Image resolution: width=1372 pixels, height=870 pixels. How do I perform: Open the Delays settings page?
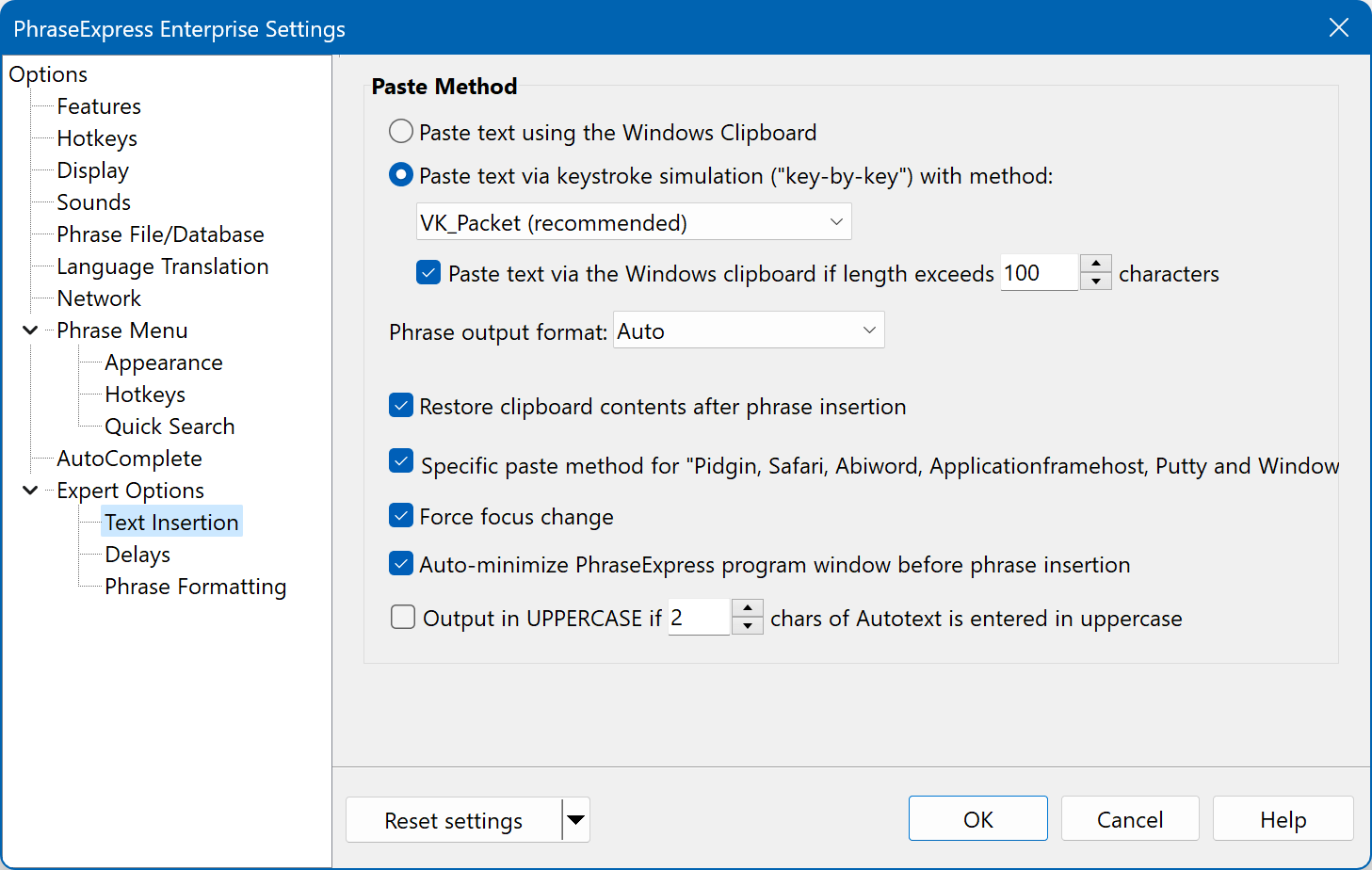(x=137, y=555)
